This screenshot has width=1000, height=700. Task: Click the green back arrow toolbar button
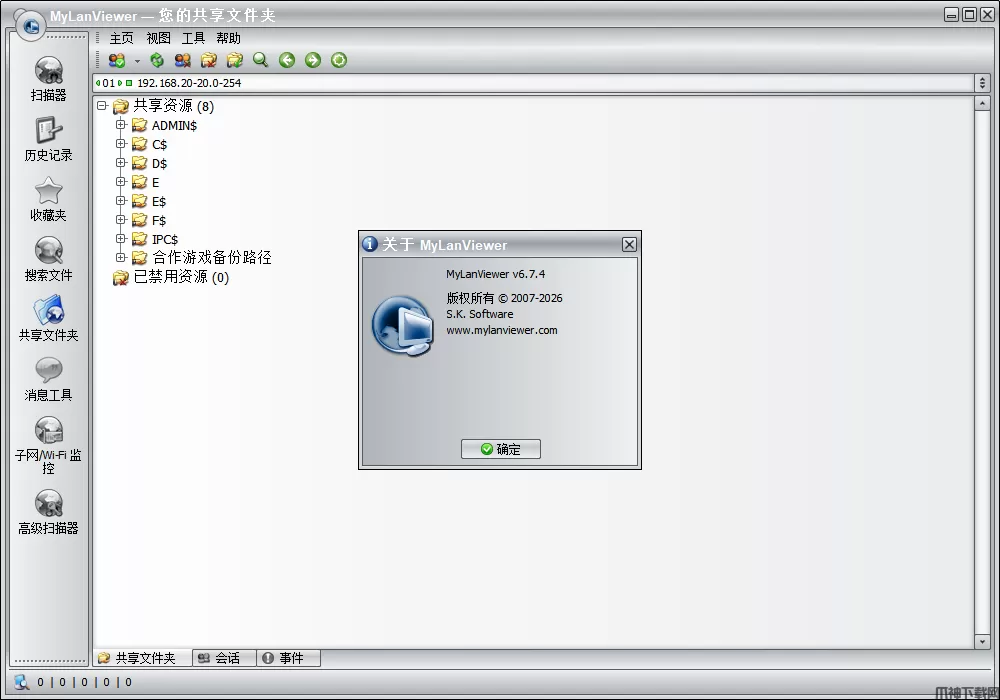287,60
